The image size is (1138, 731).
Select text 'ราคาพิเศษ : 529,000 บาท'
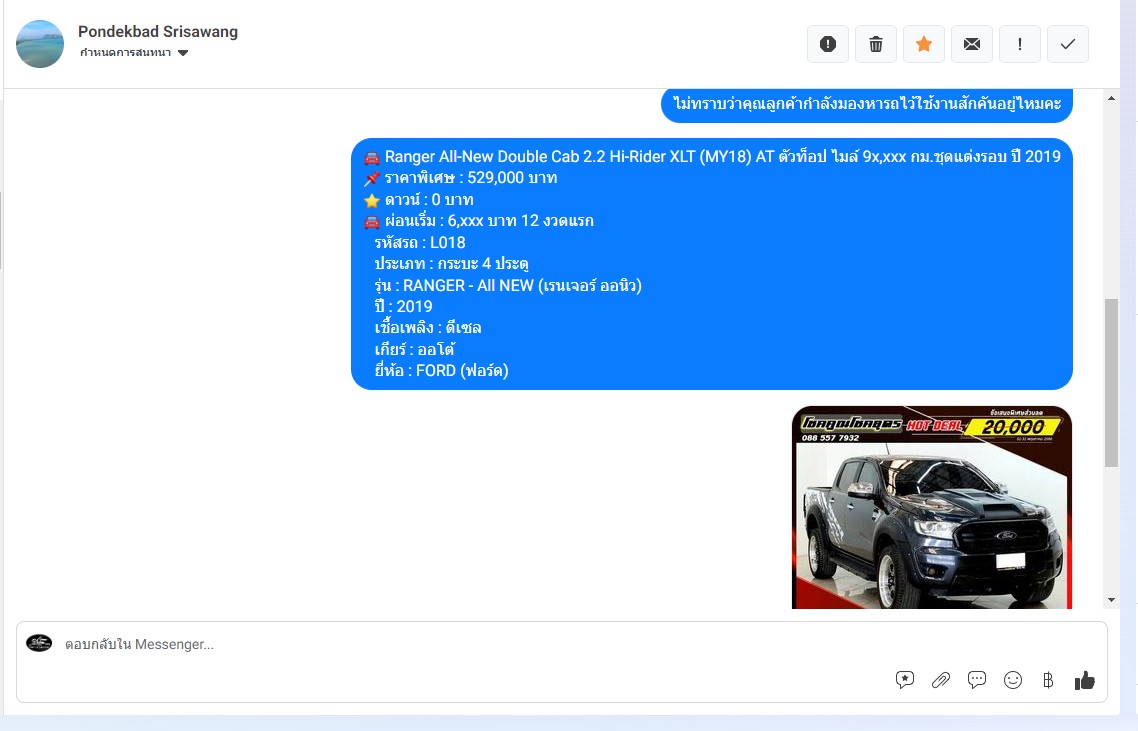click(x=470, y=178)
